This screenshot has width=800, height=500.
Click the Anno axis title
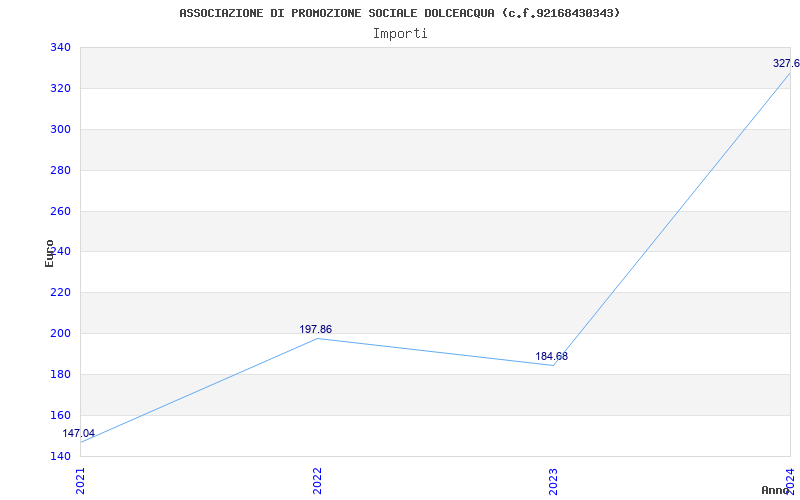click(776, 490)
